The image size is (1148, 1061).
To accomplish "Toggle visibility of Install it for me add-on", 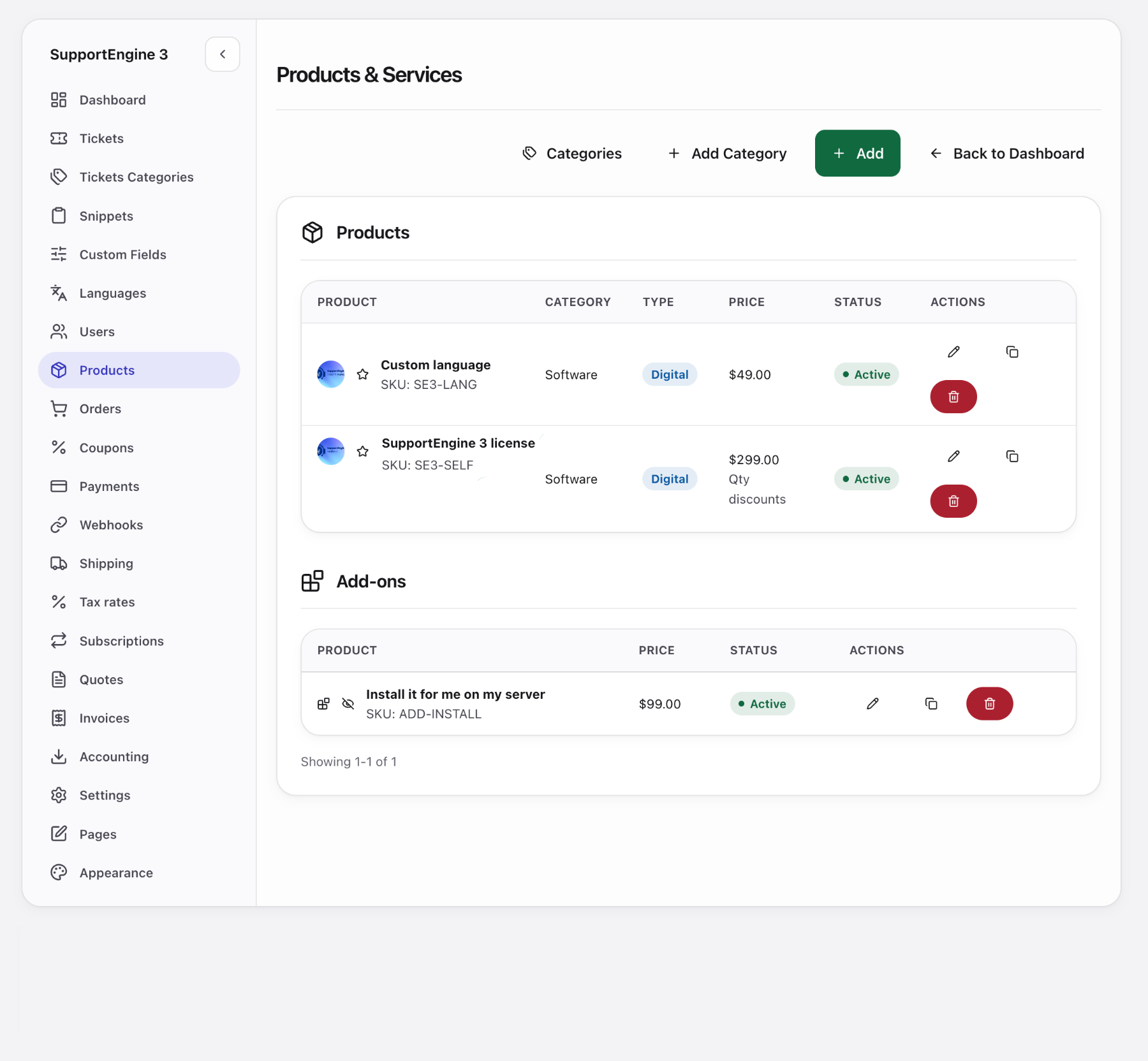I will point(348,704).
